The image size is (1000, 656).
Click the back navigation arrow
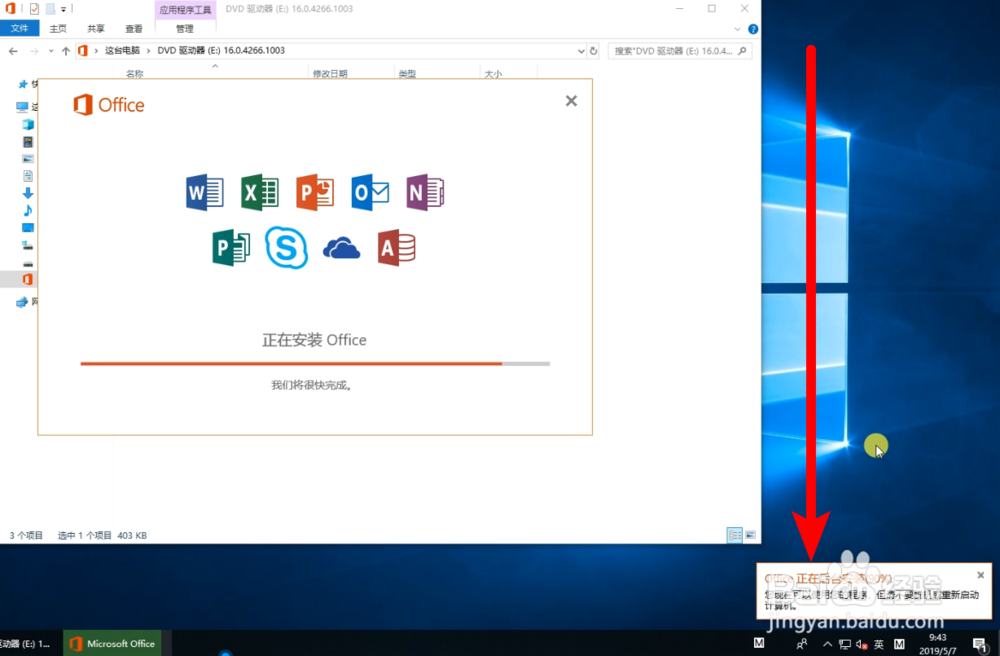click(x=12, y=50)
